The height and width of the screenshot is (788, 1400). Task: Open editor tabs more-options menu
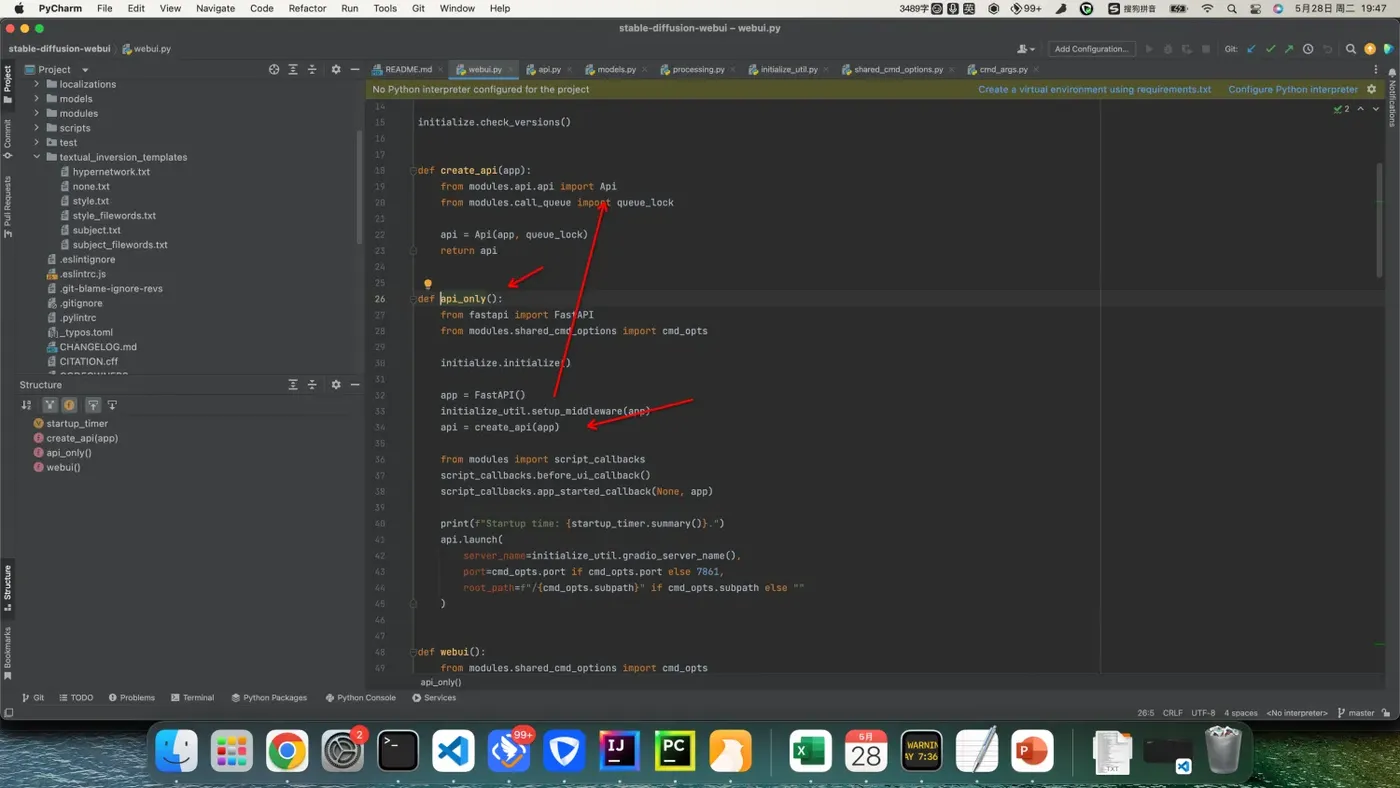(1376, 69)
